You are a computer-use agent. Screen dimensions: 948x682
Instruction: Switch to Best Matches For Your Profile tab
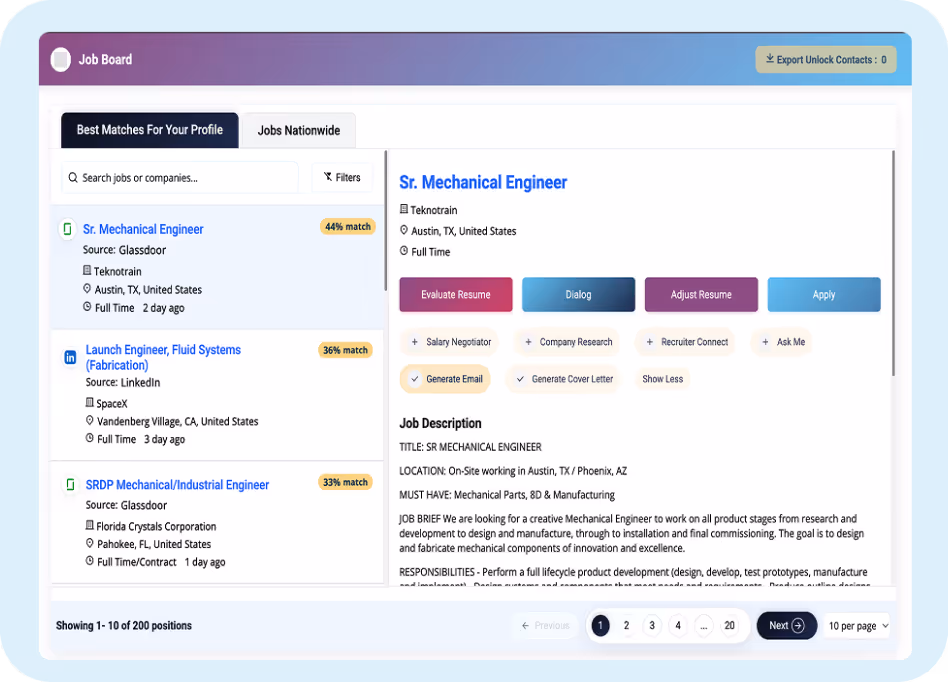(149, 130)
